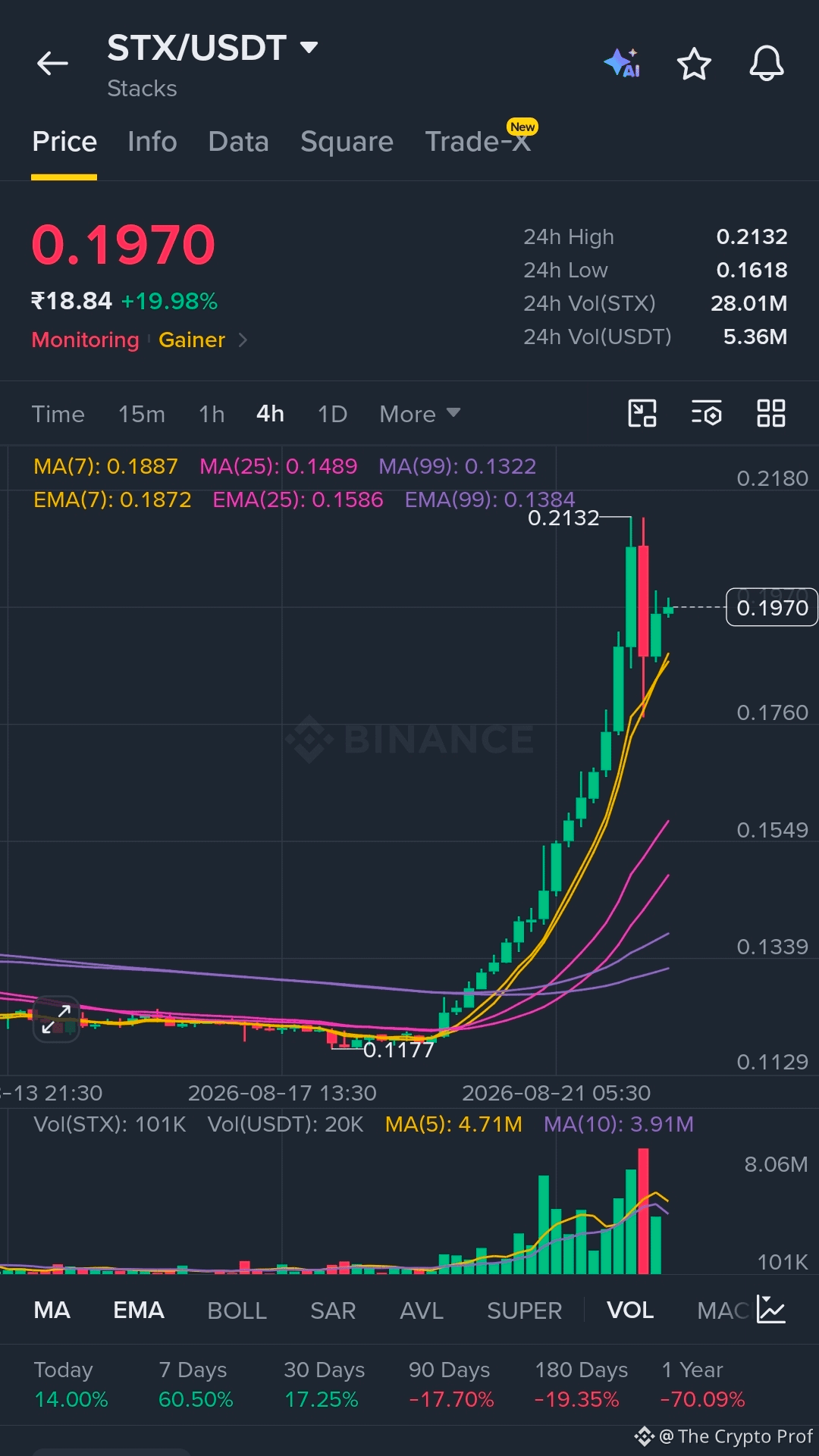Toggle the MACD sub-indicator
819x1456 pixels.
point(723,1310)
